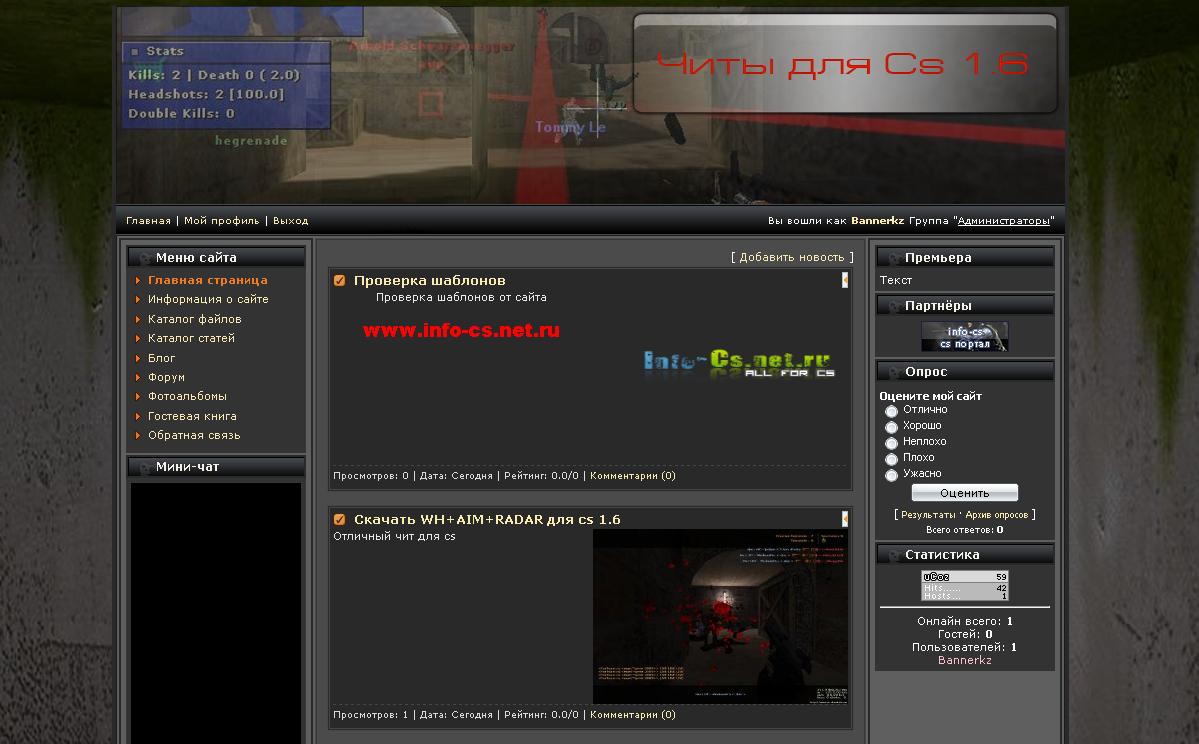Click the orange check icon beside Скачать WH+AIM+RADAR
Screen dimensions: 1199x744
(x=339, y=520)
